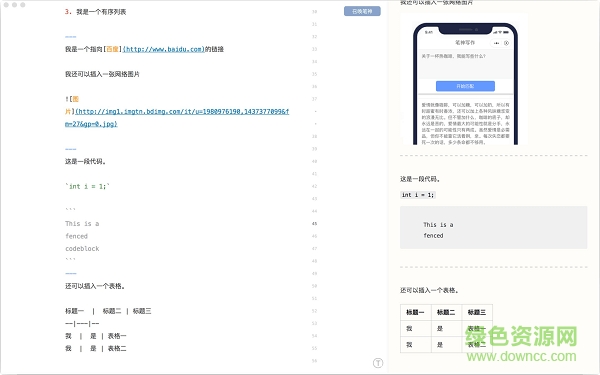Click '我还可以插入一张网络图片' in the editor pane
Image resolution: width=600 pixels, height=375 pixels.
coord(102,74)
